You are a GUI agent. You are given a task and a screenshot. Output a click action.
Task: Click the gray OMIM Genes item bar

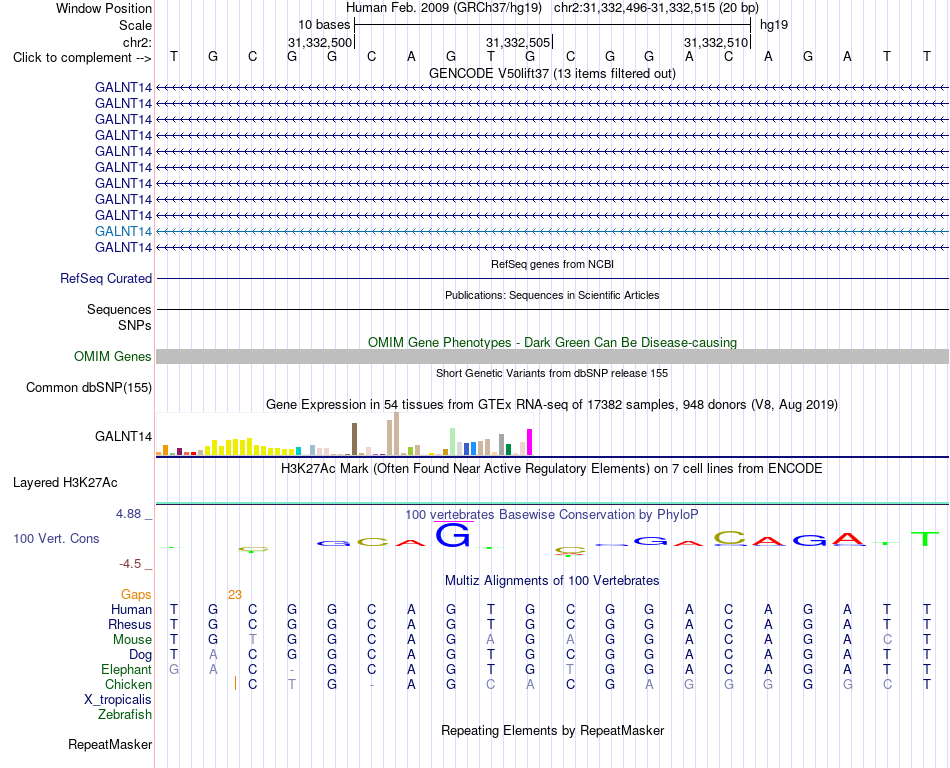click(552, 356)
